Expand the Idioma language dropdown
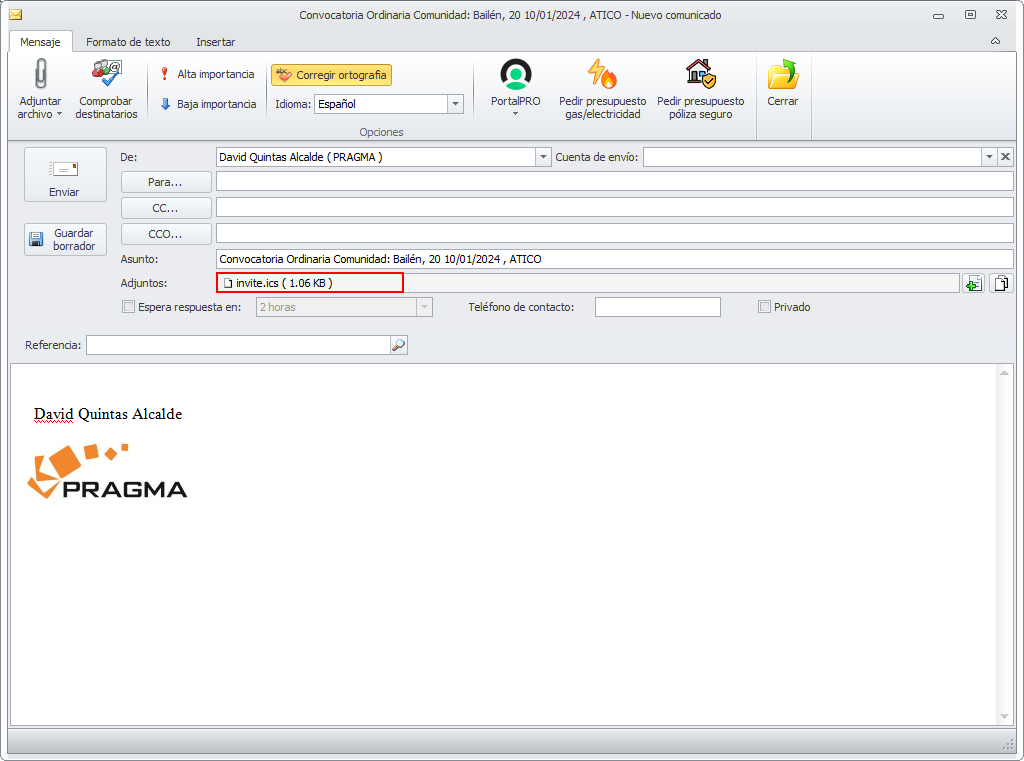Image resolution: width=1024 pixels, height=761 pixels. click(x=455, y=104)
